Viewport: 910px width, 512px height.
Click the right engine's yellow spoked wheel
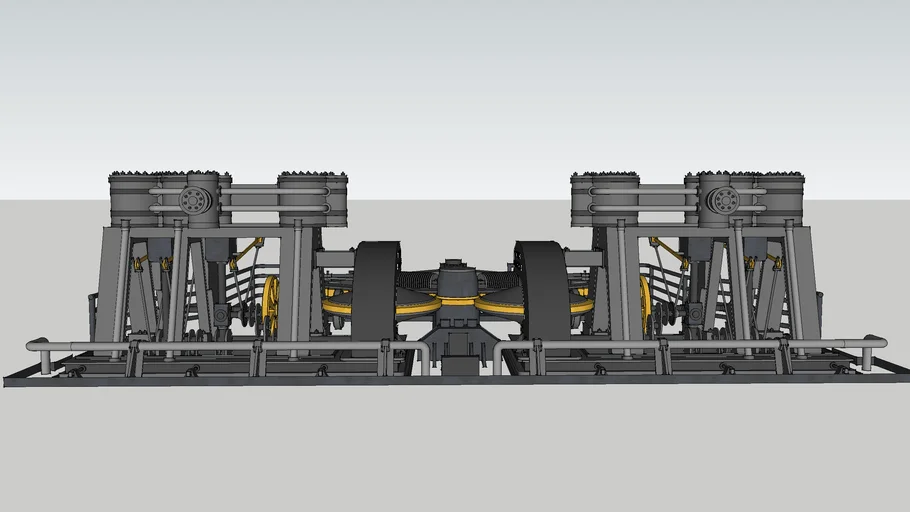point(645,303)
